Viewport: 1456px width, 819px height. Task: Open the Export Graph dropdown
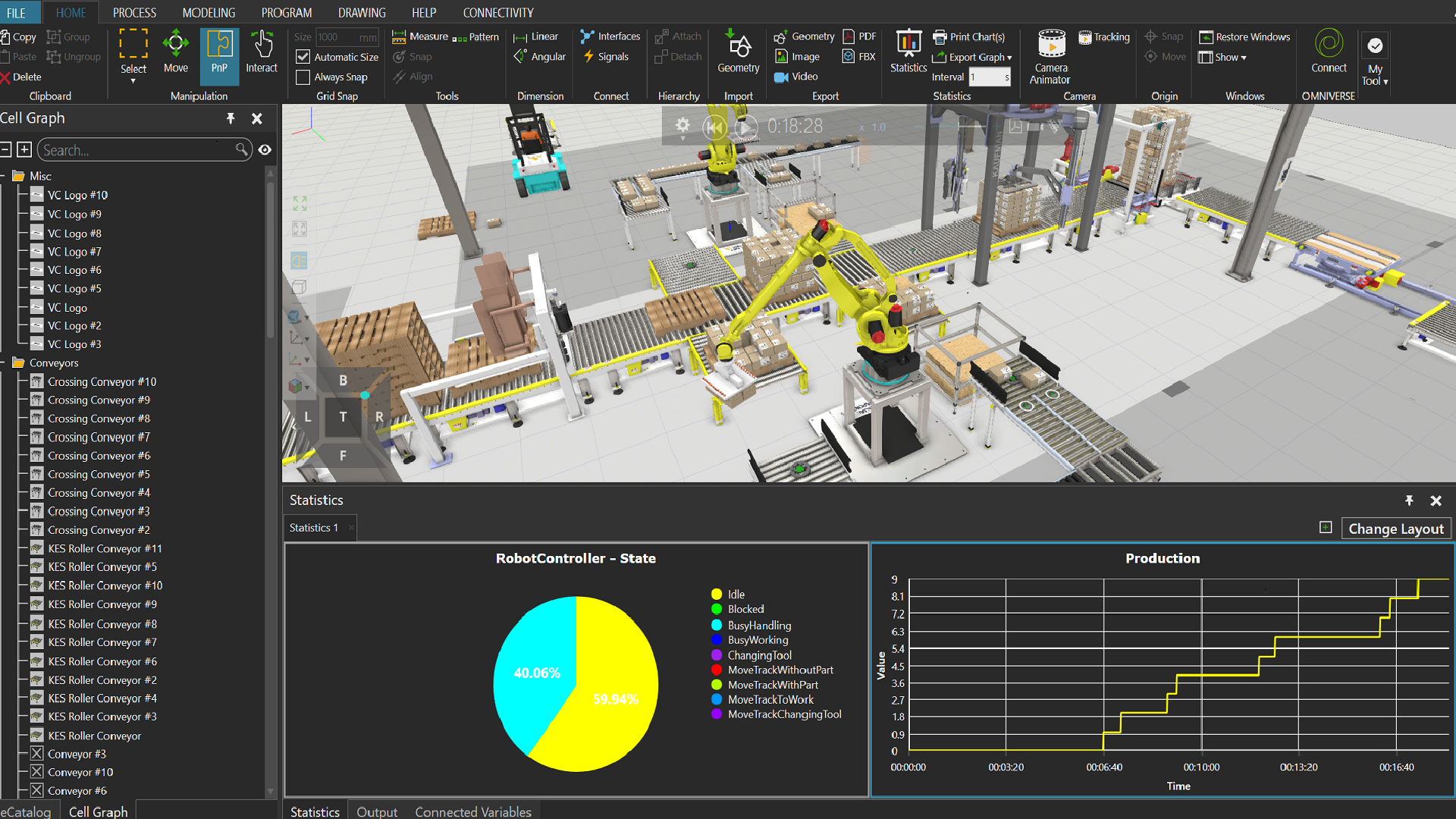point(973,57)
